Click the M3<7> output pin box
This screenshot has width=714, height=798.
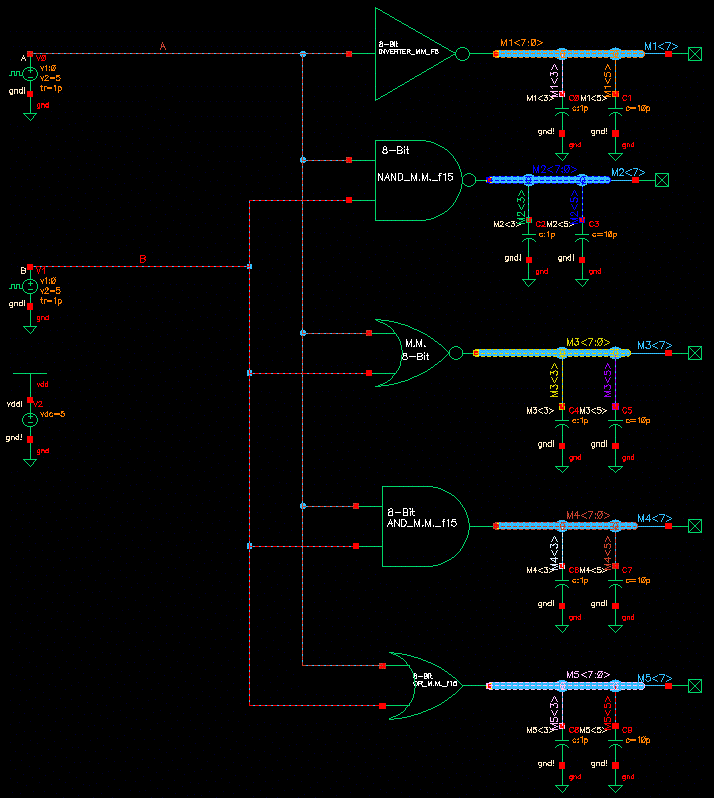[695, 353]
